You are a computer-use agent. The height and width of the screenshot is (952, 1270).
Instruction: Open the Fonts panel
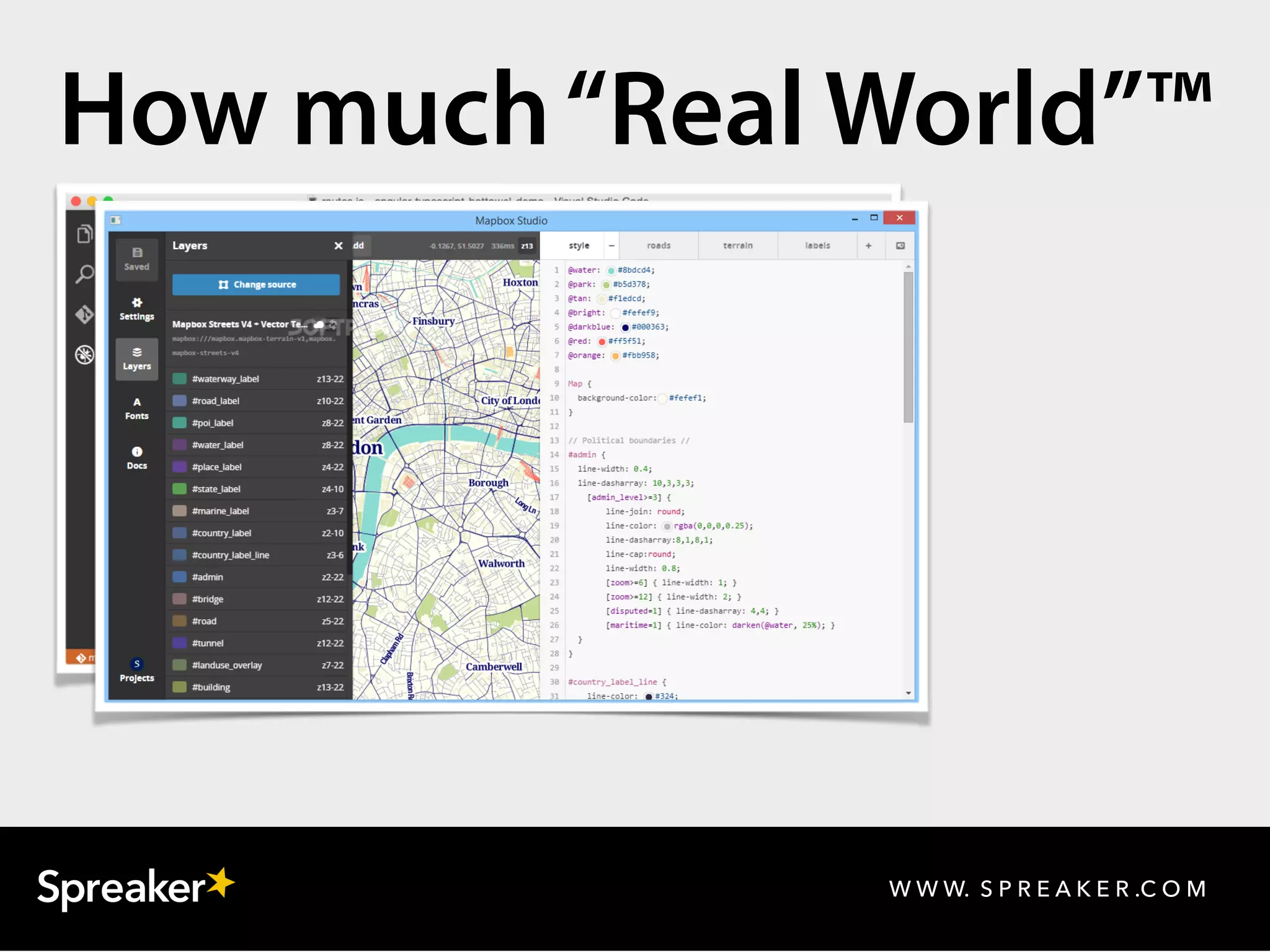136,408
